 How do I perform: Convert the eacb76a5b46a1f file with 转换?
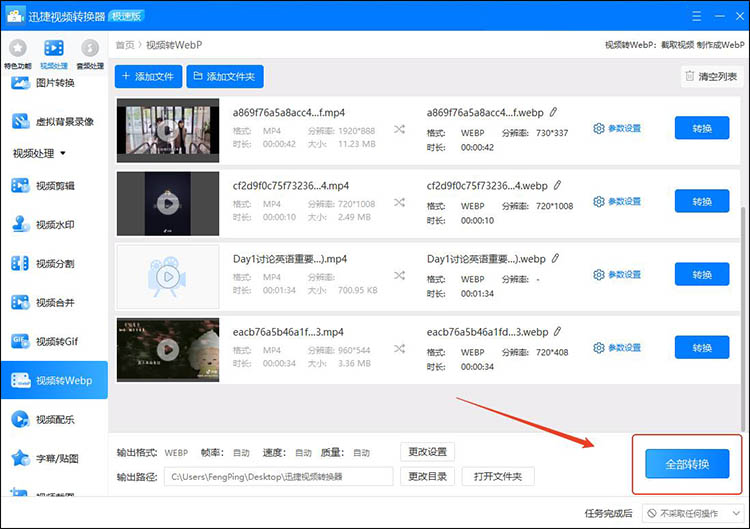(x=702, y=347)
